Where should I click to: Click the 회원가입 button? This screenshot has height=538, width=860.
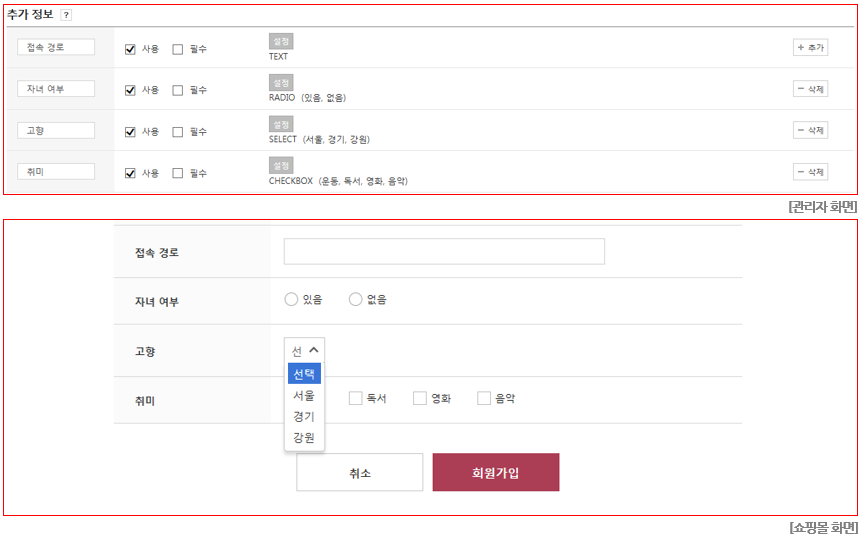pyautogui.click(x=496, y=472)
